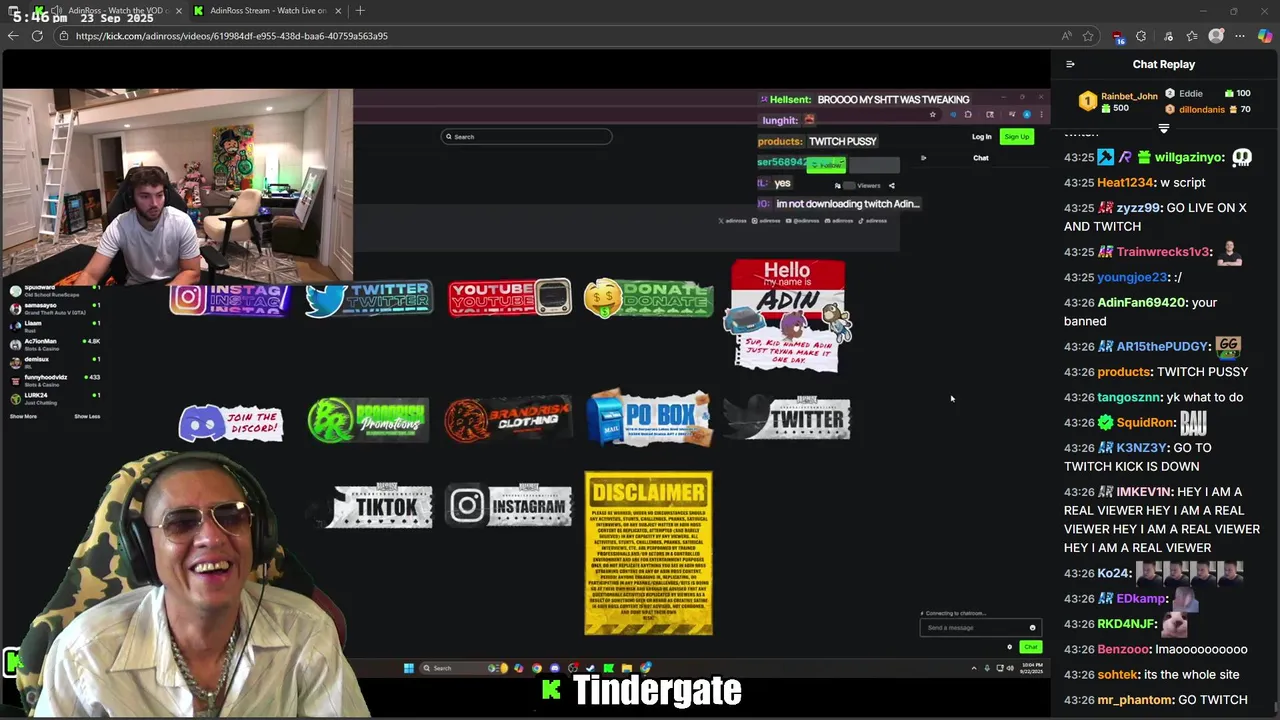
Task: Click the share icon next to Viewers
Action: pos(891,185)
